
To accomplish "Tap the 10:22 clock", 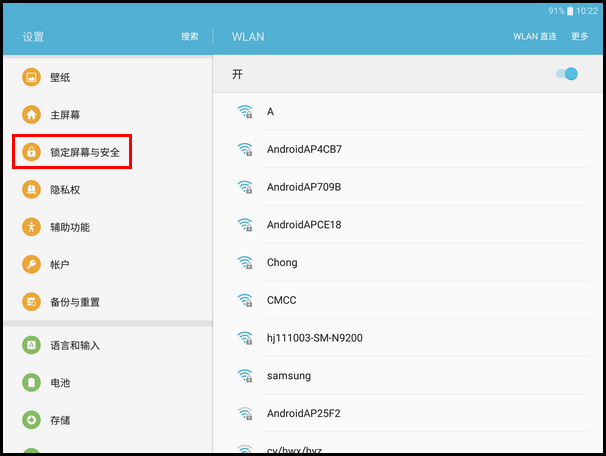I will pos(587,11).
